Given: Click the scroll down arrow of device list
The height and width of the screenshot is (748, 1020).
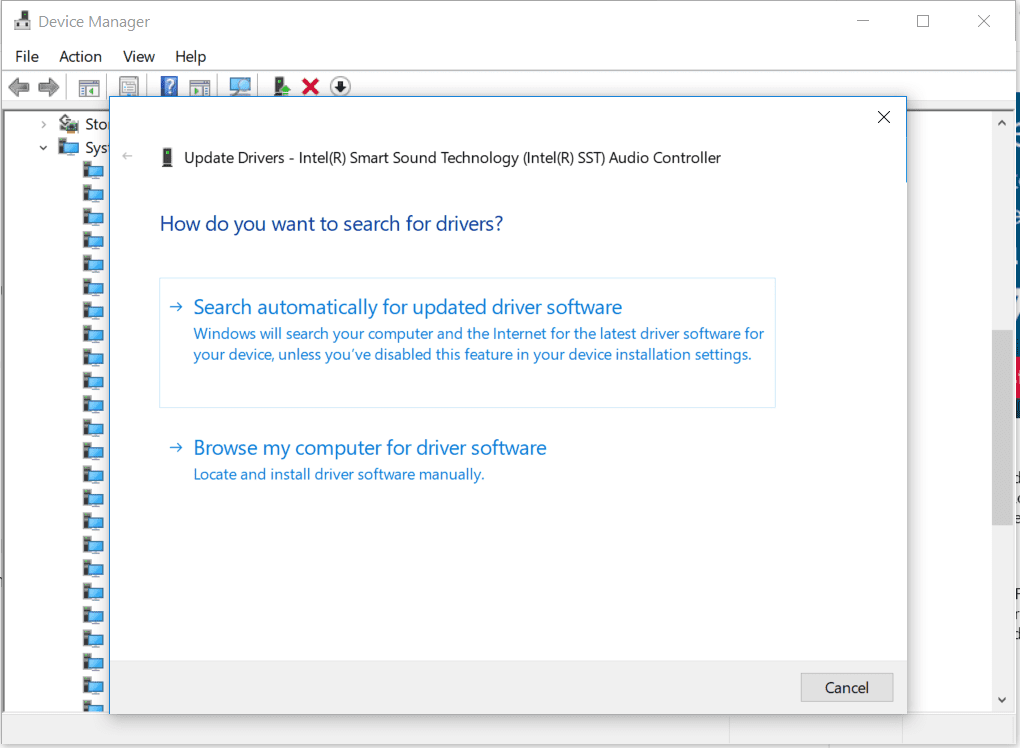Looking at the screenshot, I should [1001, 701].
